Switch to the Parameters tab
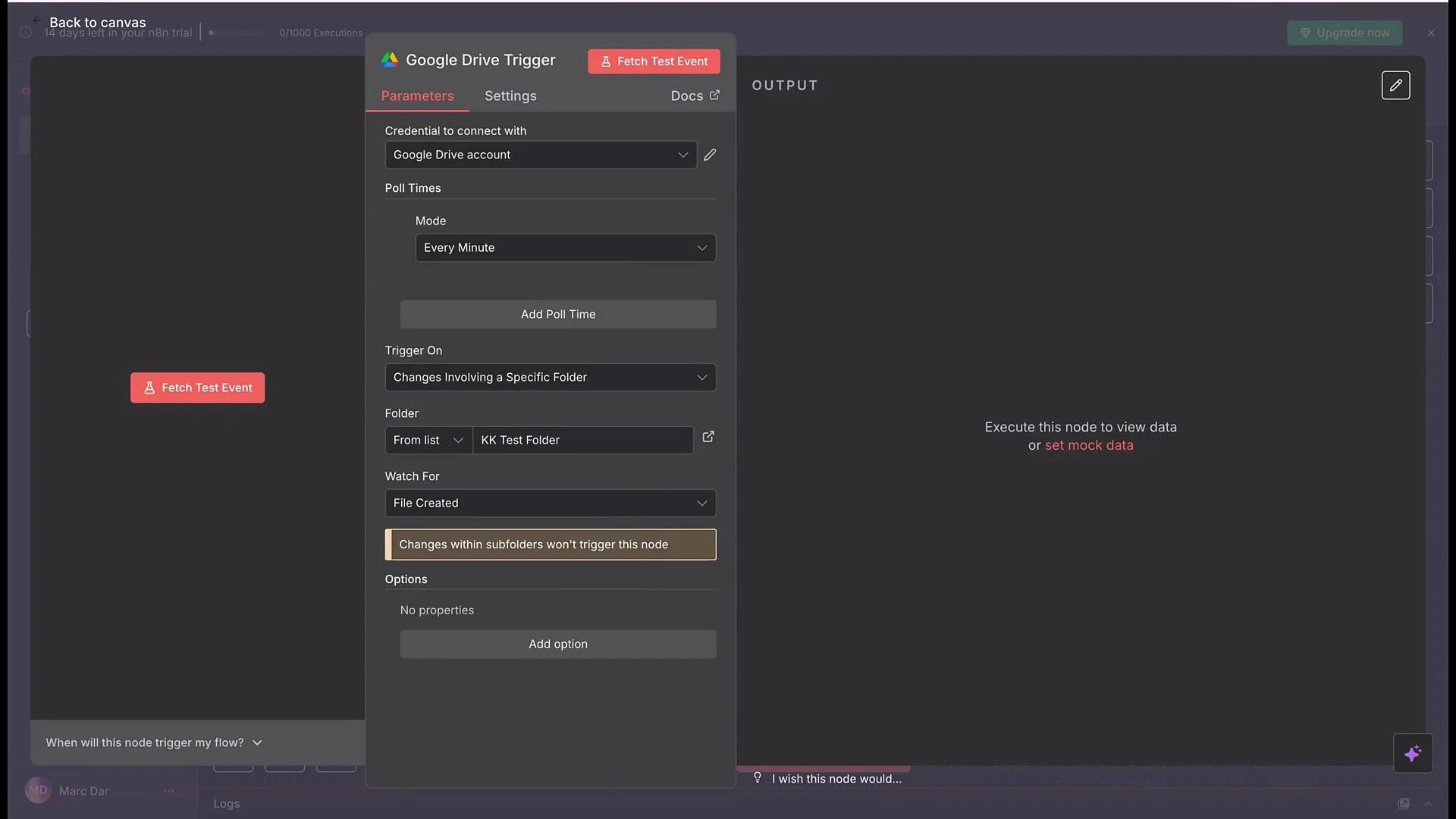Image resolution: width=1456 pixels, height=819 pixels. pyautogui.click(x=417, y=96)
